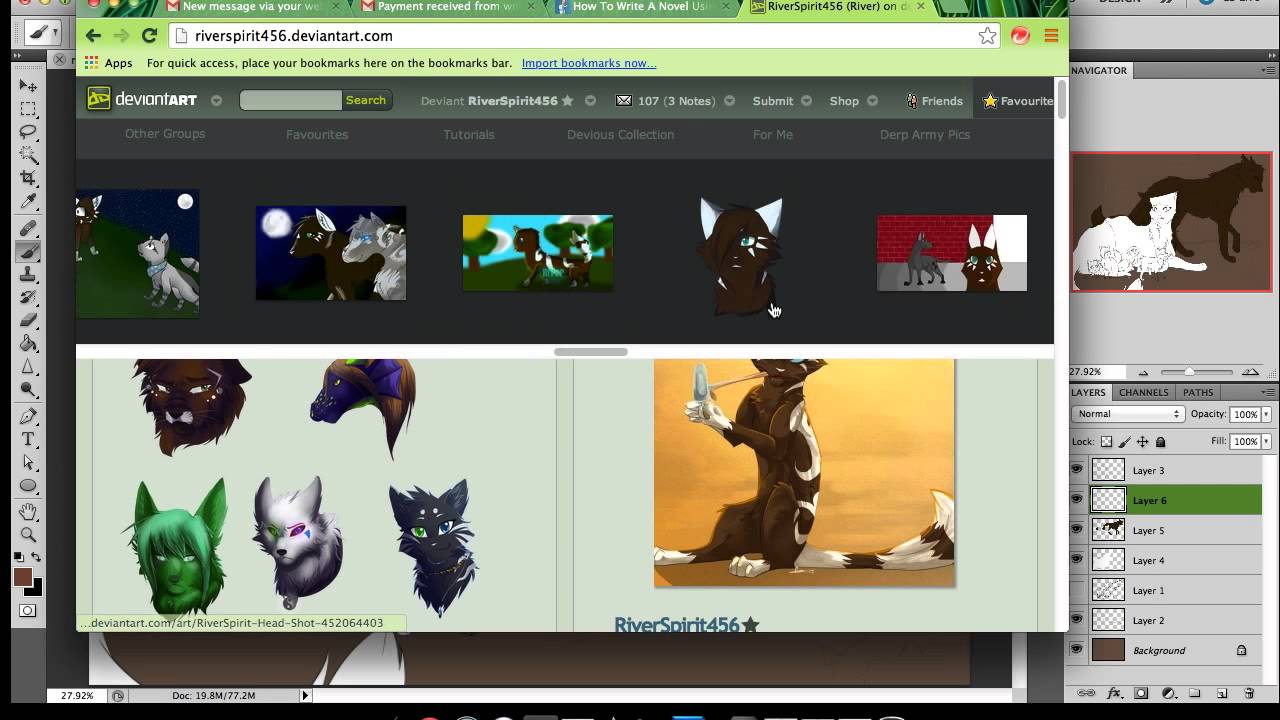Viewport: 1280px width, 720px height.
Task: Select the Zoom tool in toolbar
Action: point(28,535)
